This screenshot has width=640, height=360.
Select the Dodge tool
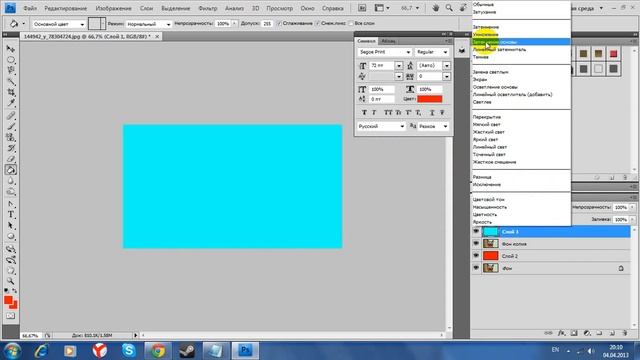[x=11, y=192]
